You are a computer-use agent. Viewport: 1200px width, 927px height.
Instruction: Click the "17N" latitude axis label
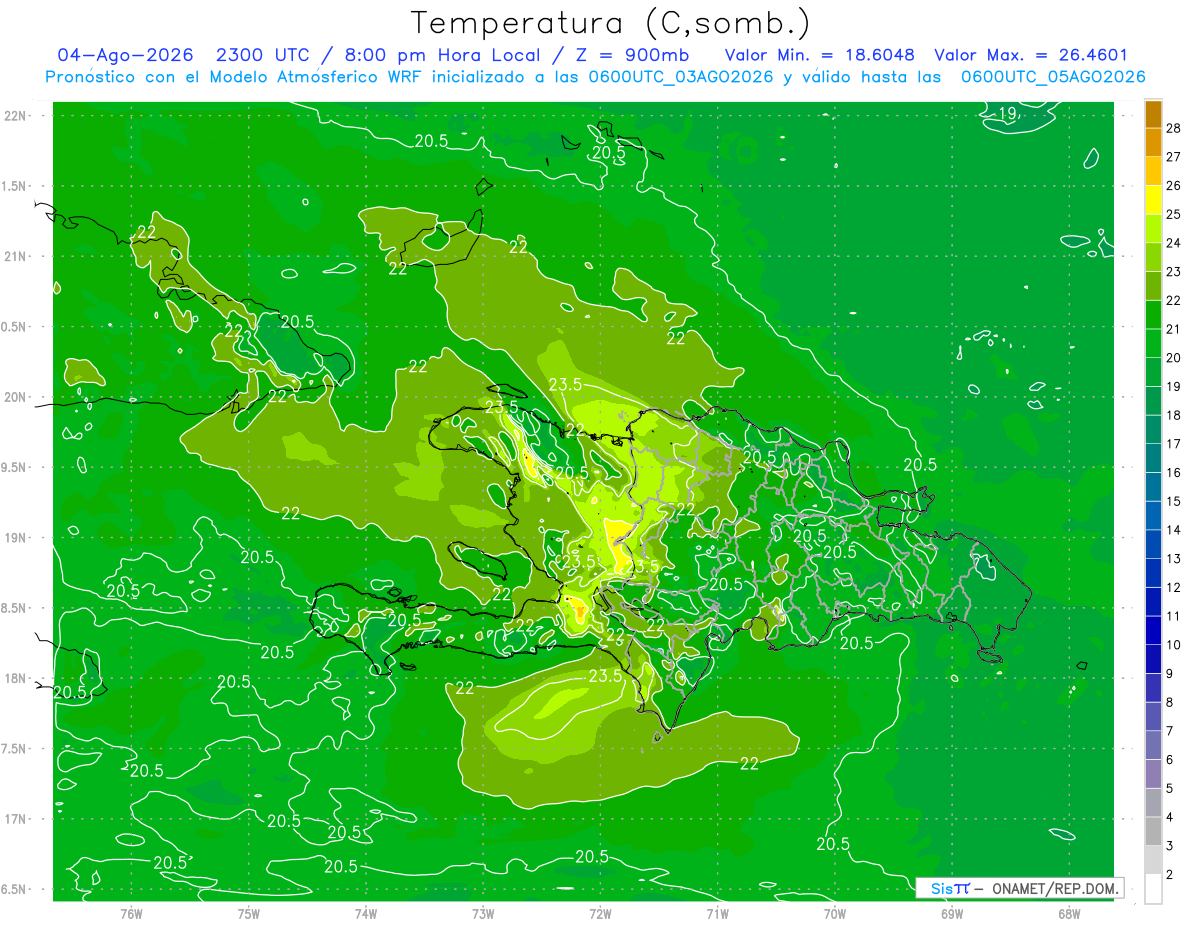[15, 820]
